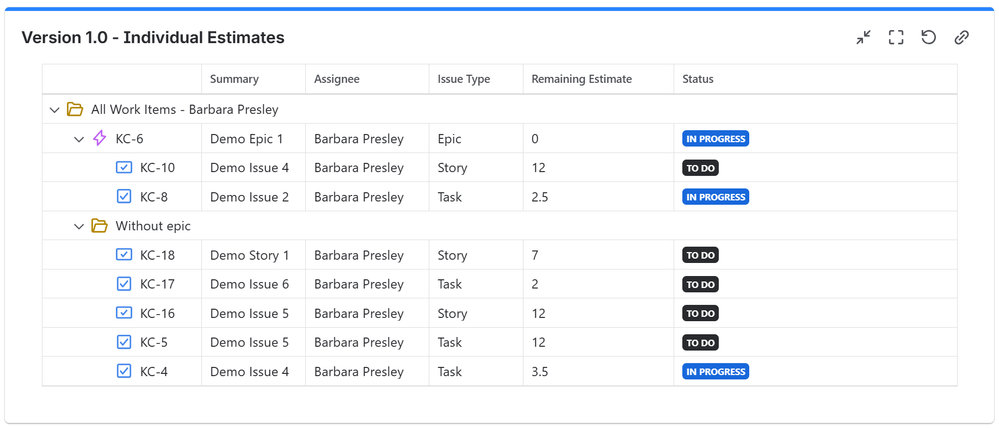Click Barbara Presley assignee in KC-5 row
999x428 pixels.
[359, 343]
